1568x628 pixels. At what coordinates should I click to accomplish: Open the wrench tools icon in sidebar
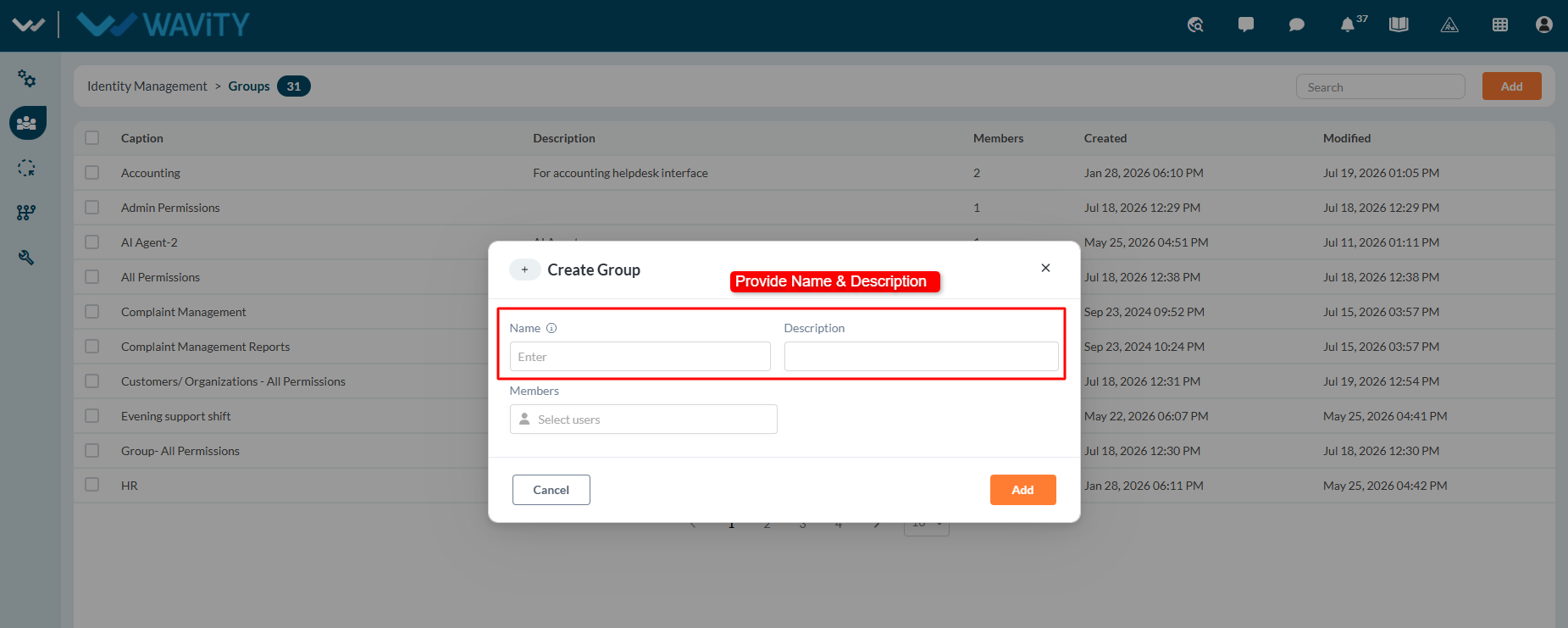27,257
